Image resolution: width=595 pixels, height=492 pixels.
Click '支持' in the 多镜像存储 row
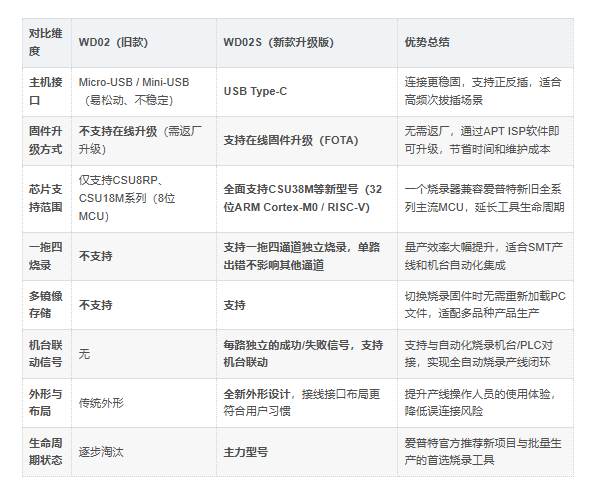point(307,305)
